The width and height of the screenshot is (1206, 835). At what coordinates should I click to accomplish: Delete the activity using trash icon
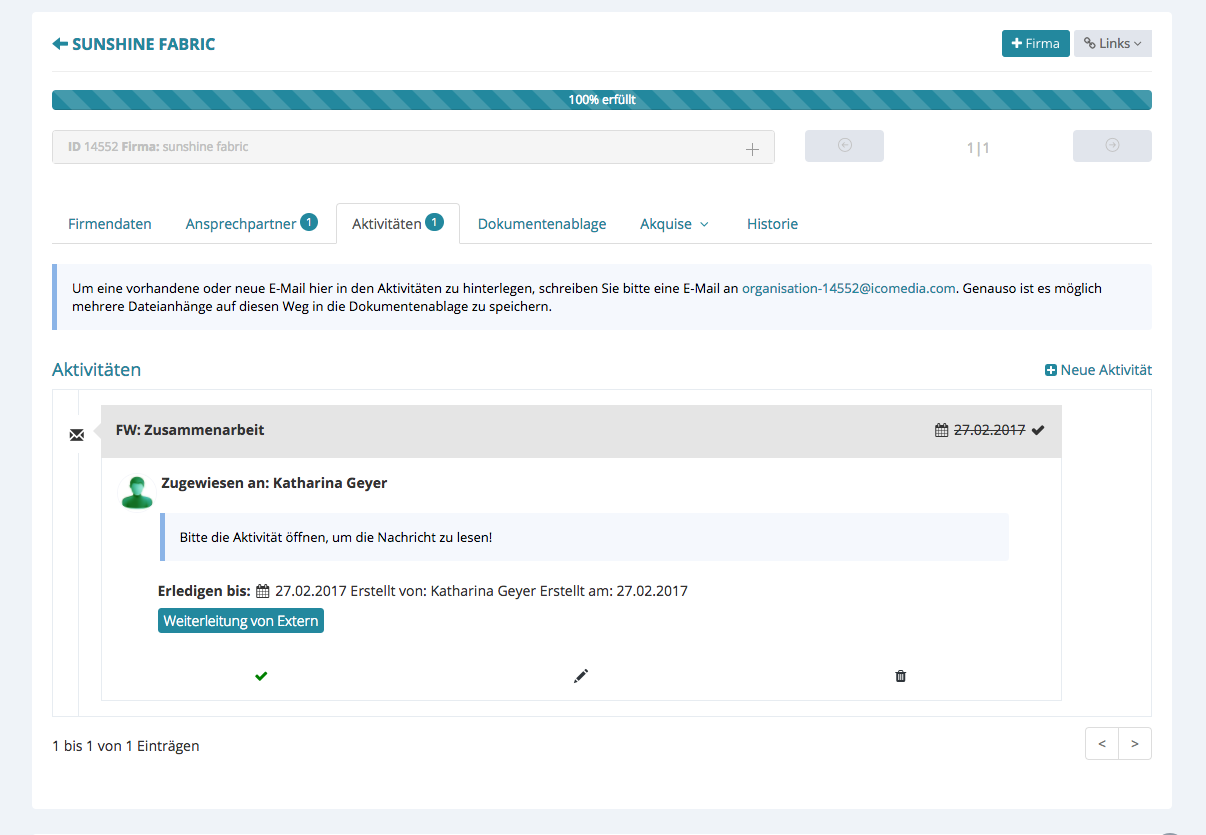(x=900, y=676)
